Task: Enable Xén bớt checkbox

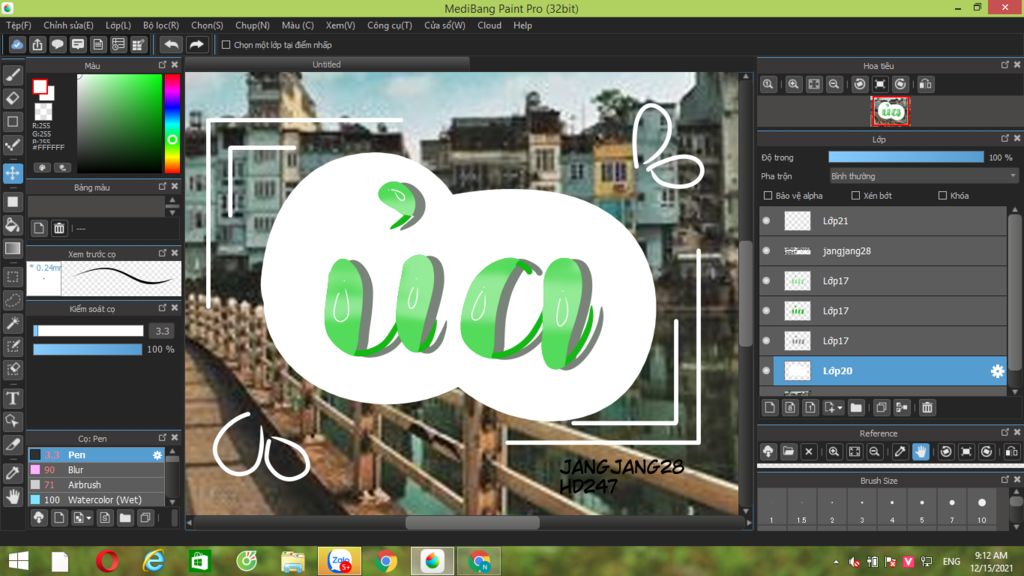Action: click(856, 195)
